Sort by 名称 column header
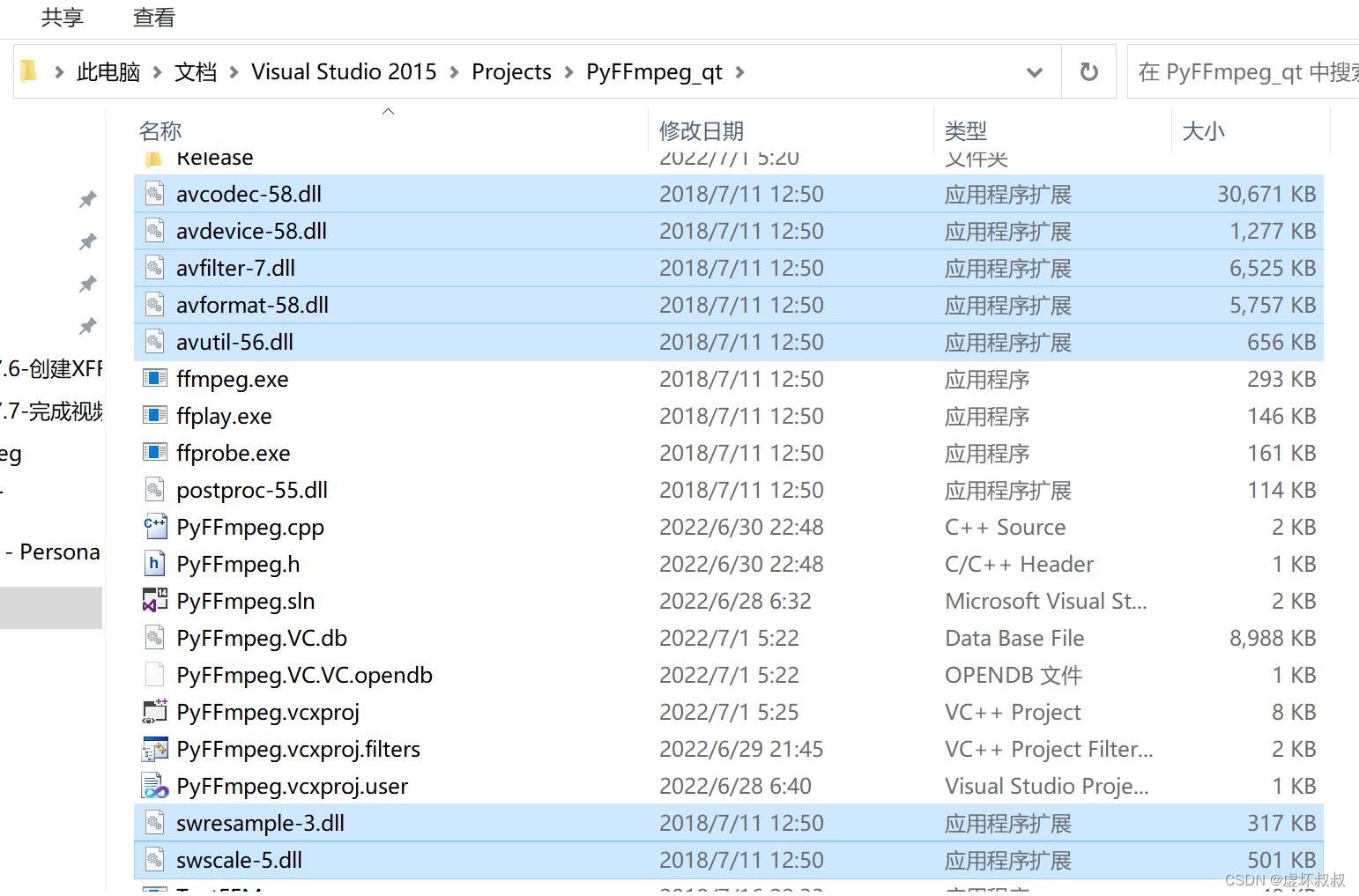 (x=160, y=131)
